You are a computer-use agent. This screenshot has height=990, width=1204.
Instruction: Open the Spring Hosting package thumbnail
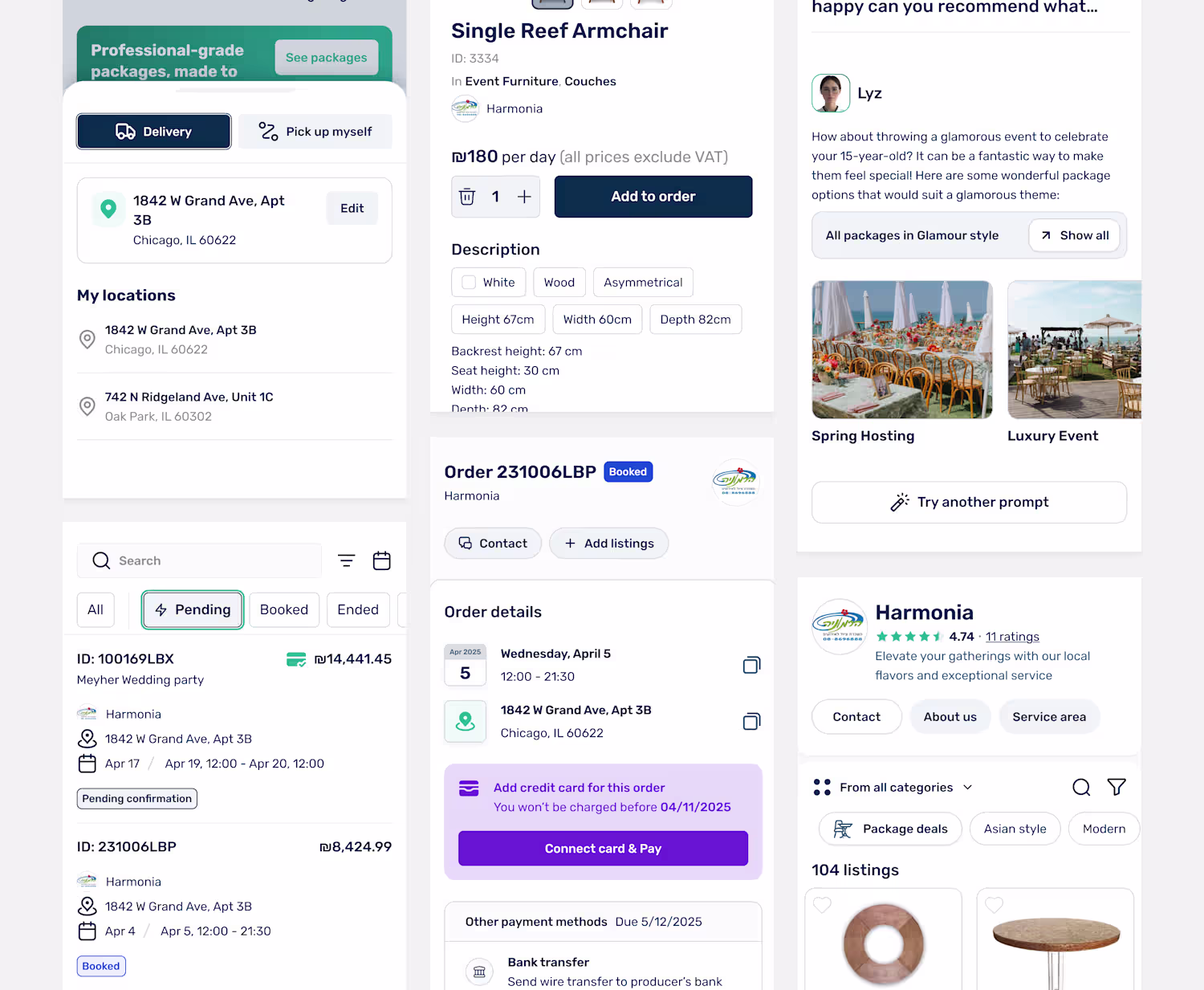[x=902, y=350]
